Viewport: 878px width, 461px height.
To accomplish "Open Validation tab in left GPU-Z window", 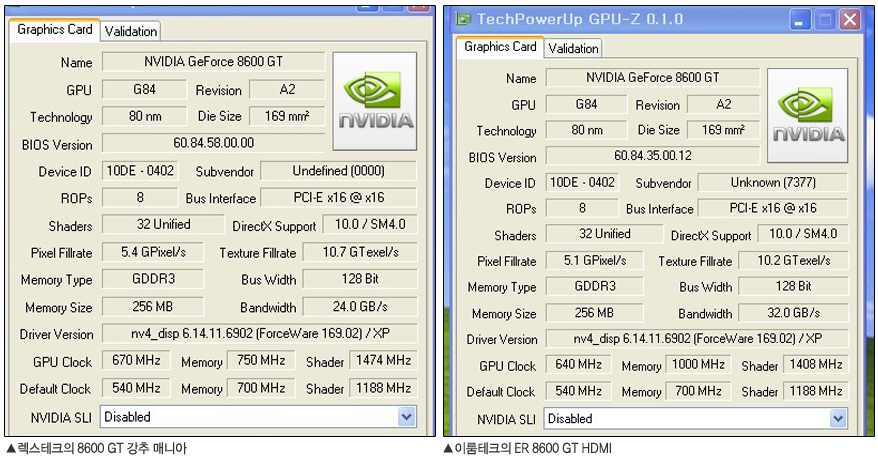I will [130, 31].
